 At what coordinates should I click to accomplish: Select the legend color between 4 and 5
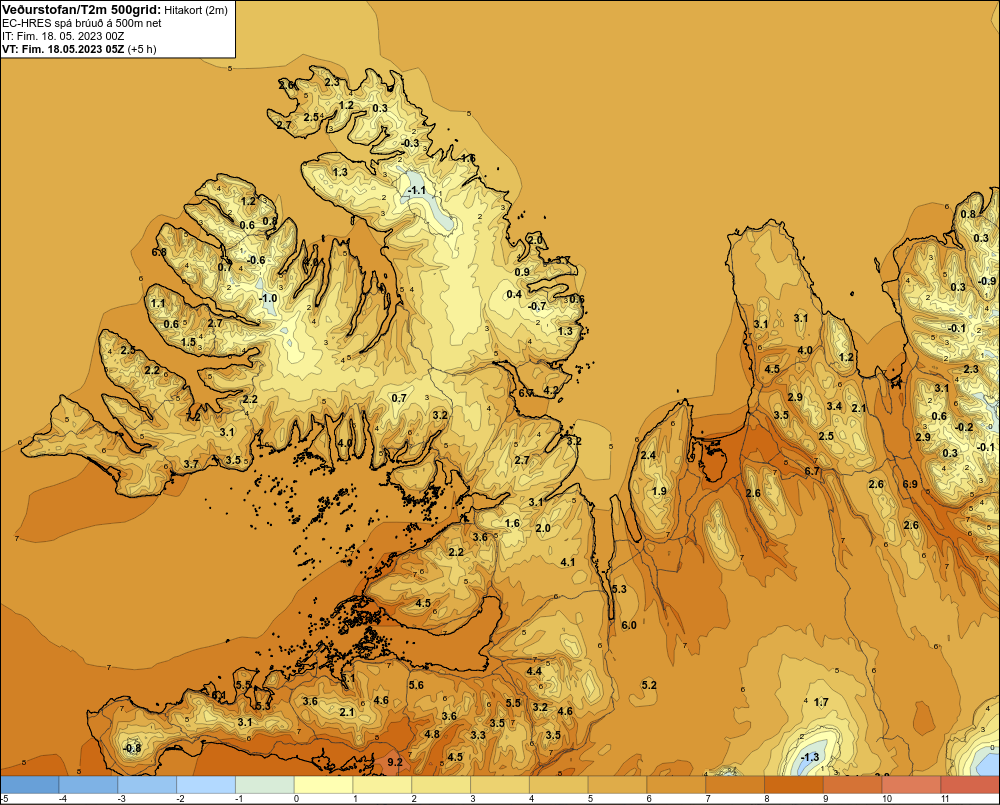559,784
